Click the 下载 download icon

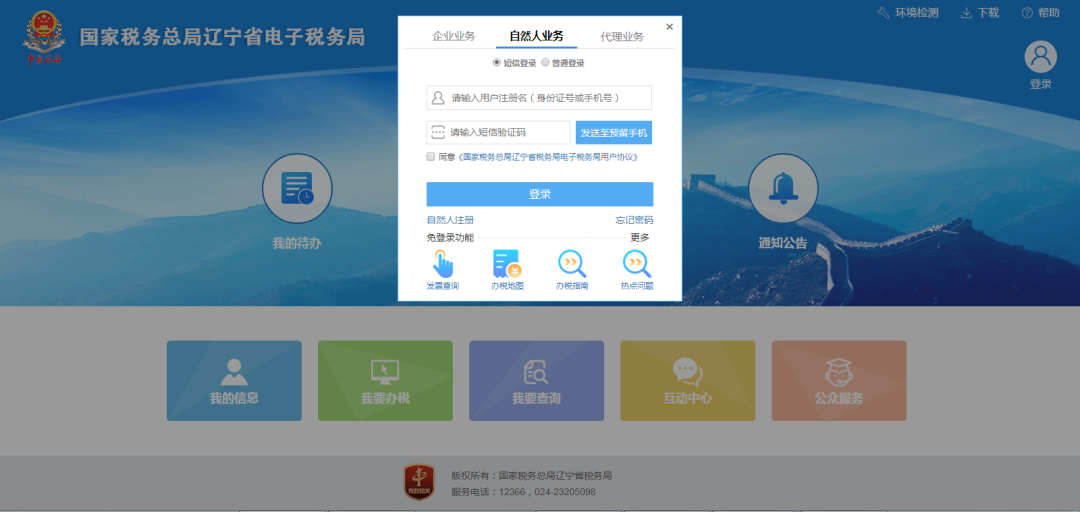[x=966, y=13]
